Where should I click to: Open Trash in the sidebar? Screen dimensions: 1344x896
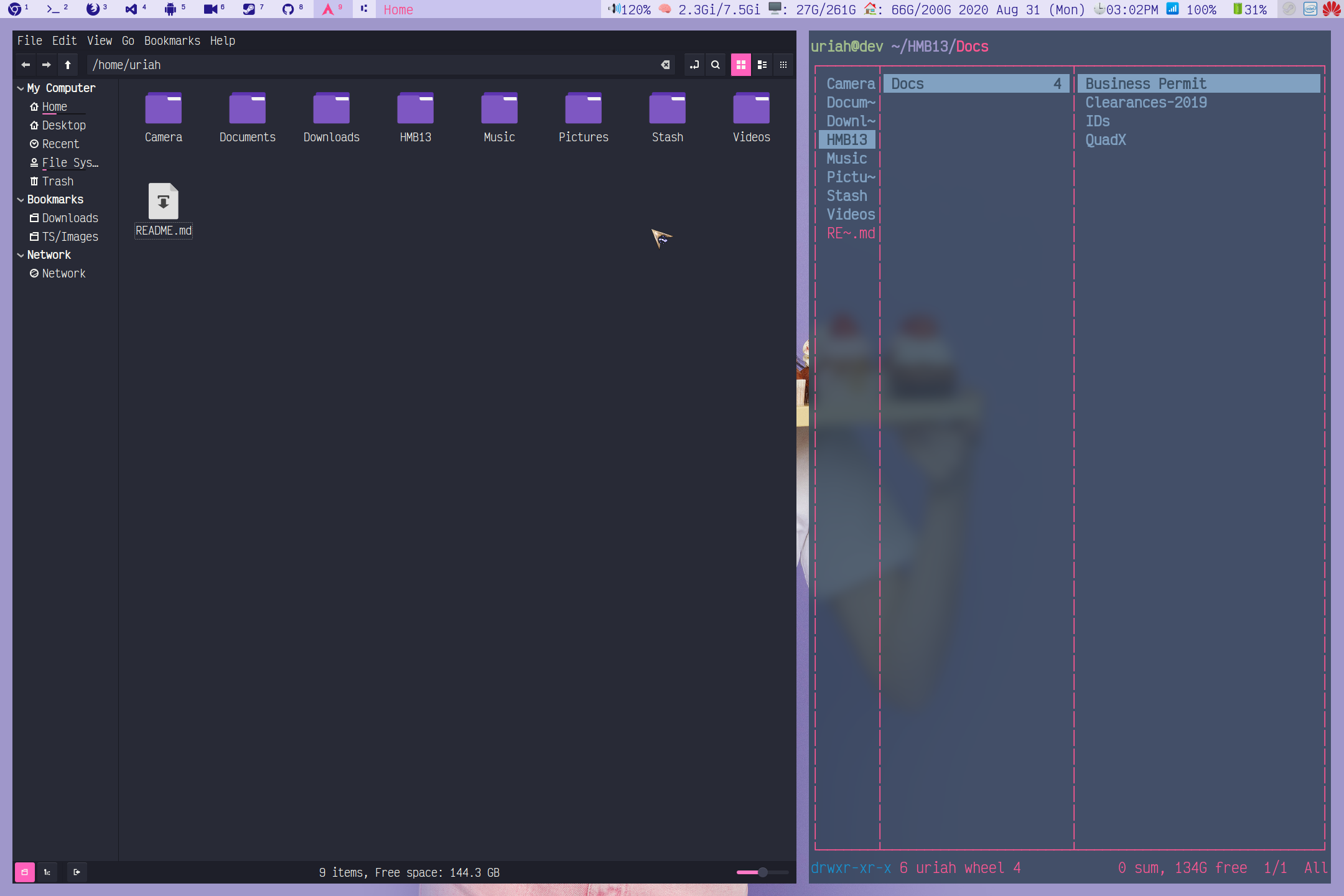58,181
